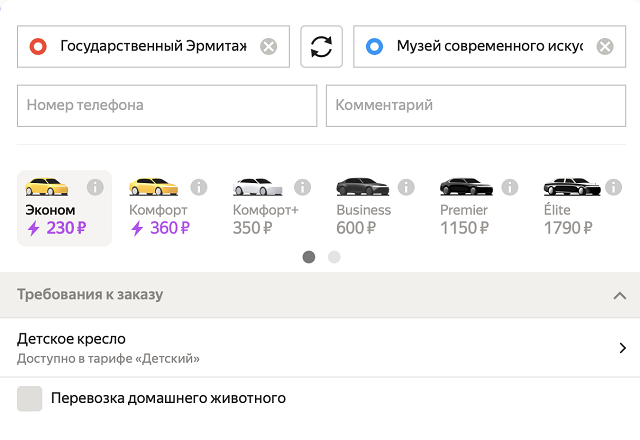Click the Перевозка домашнего животного label
The height and width of the screenshot is (440, 640).
pyautogui.click(x=168, y=398)
